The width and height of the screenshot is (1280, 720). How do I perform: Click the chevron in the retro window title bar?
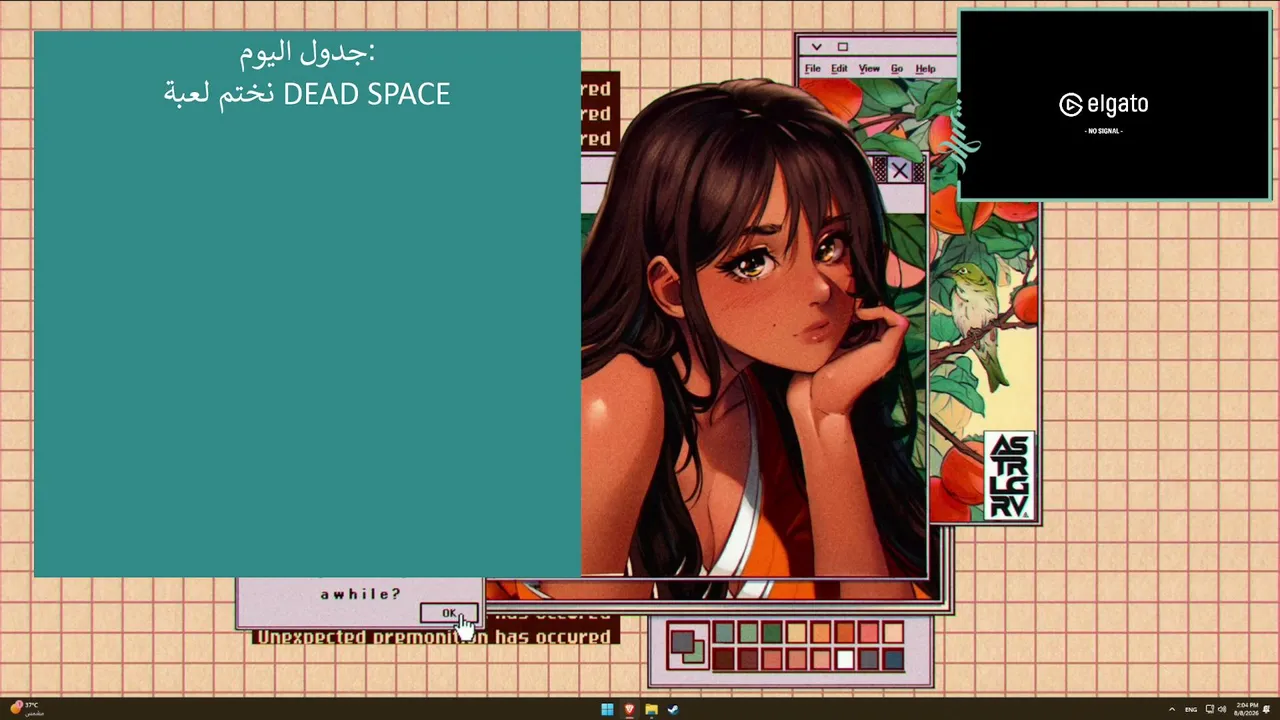pos(817,47)
